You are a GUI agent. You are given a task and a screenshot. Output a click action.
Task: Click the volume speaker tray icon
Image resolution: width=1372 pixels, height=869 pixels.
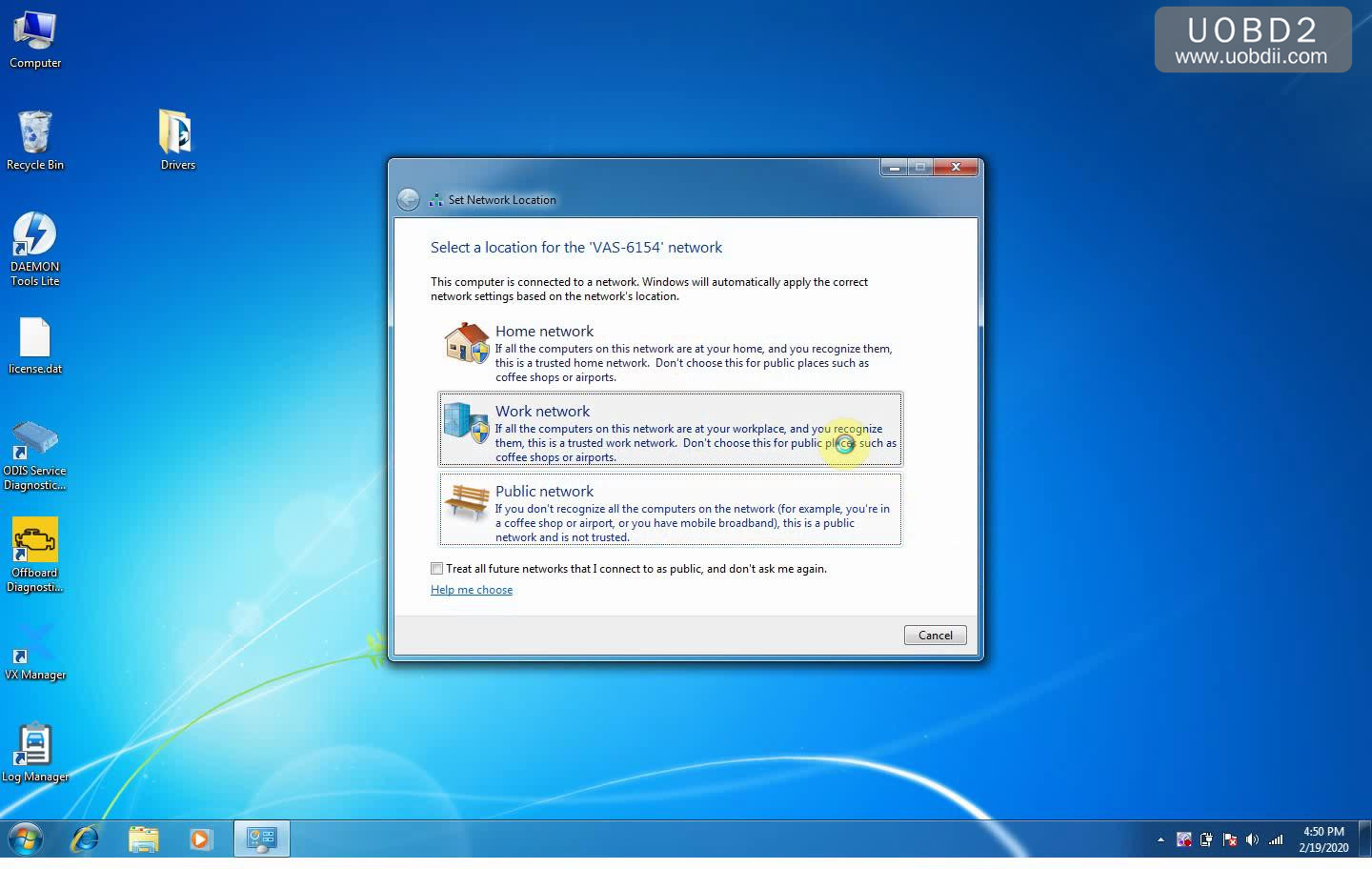coord(1252,839)
